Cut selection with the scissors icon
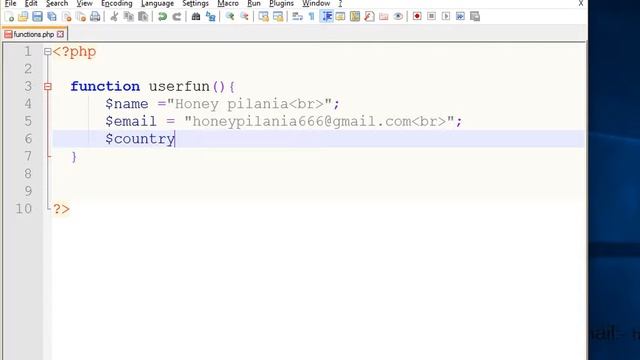The image size is (640, 360). coord(114,16)
